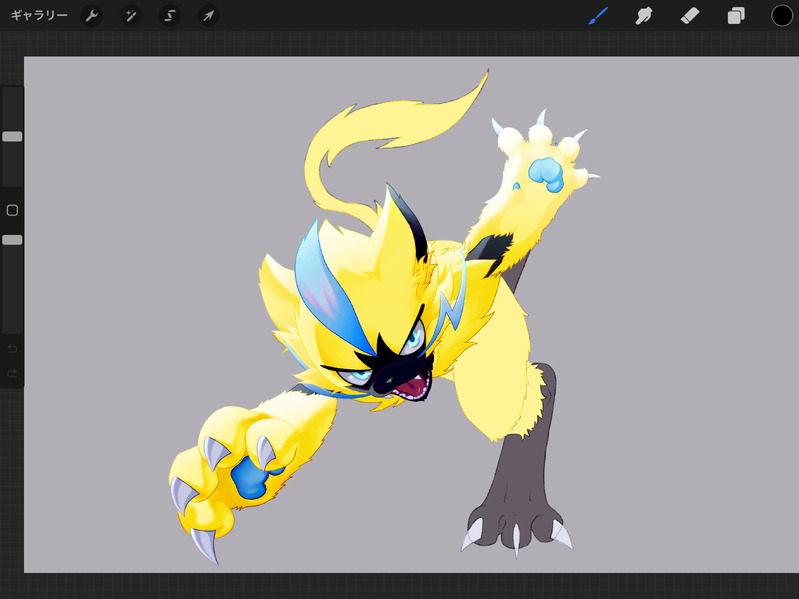This screenshot has height=599, width=799.
Task: Undo the last stroke using sidebar arrow
Action: [x=12, y=349]
